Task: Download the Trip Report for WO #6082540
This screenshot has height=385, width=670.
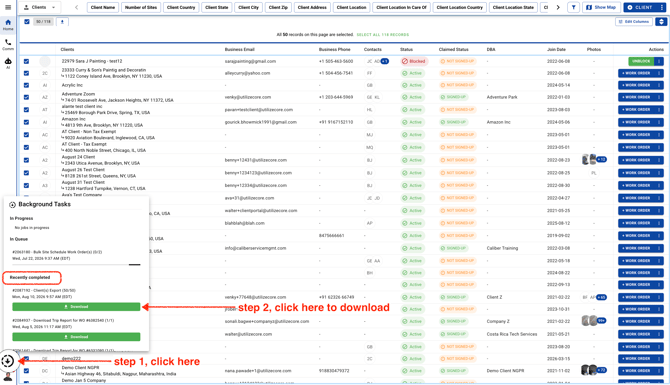Action: click(x=76, y=337)
